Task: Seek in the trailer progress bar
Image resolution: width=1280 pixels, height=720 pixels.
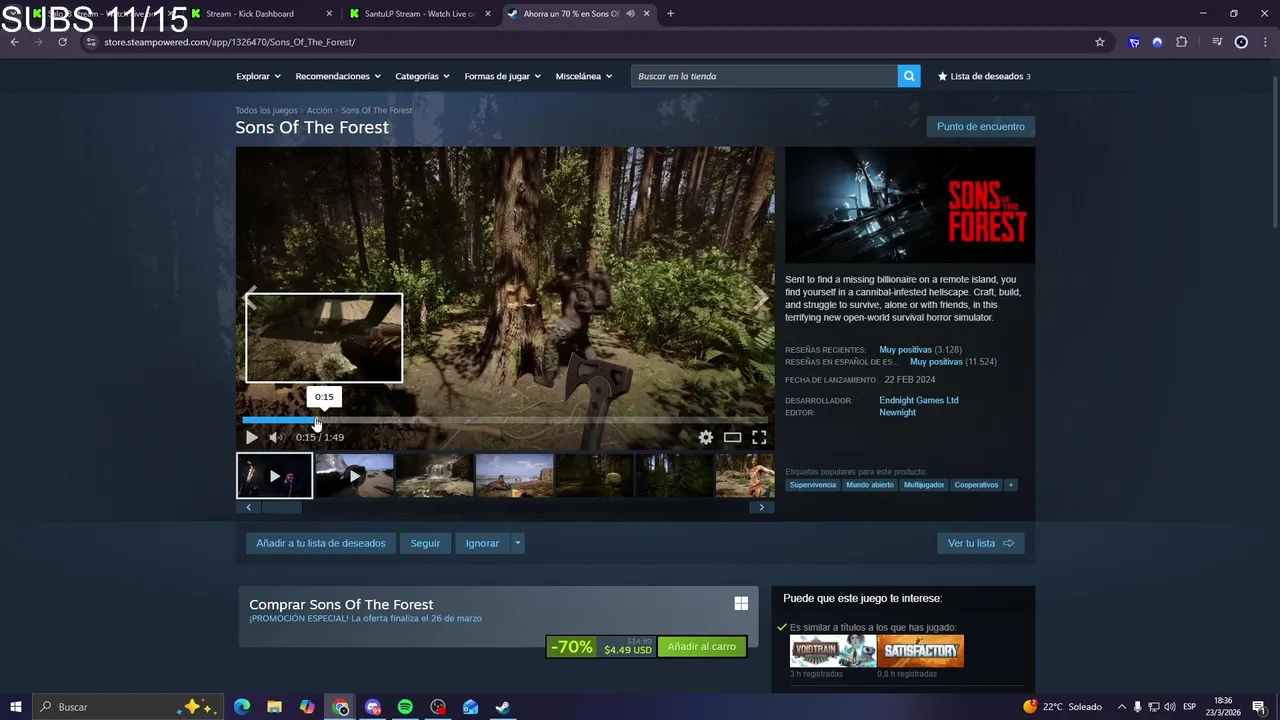Action: click(505, 420)
